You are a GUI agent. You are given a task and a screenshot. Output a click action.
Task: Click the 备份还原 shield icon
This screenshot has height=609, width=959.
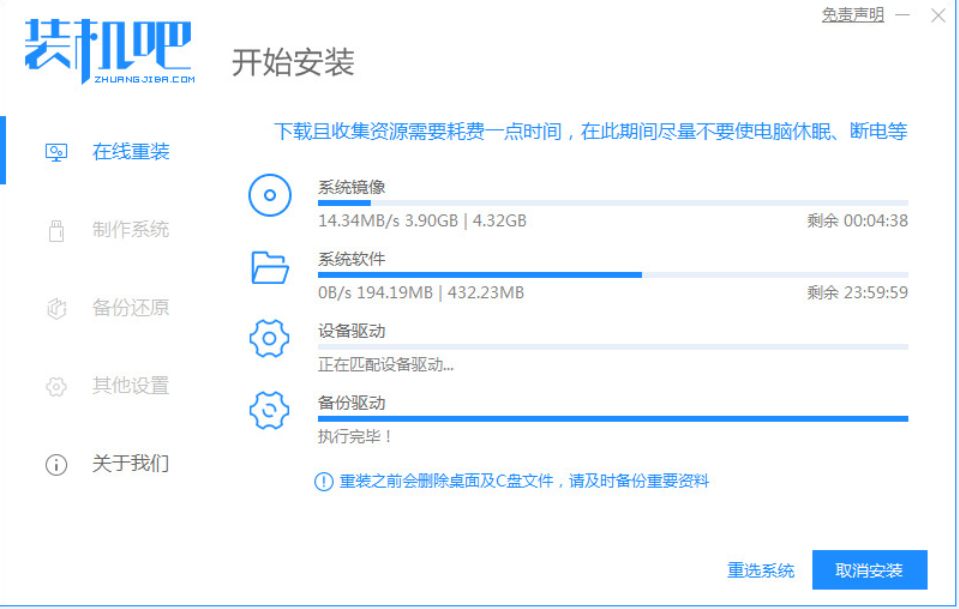click(56, 308)
